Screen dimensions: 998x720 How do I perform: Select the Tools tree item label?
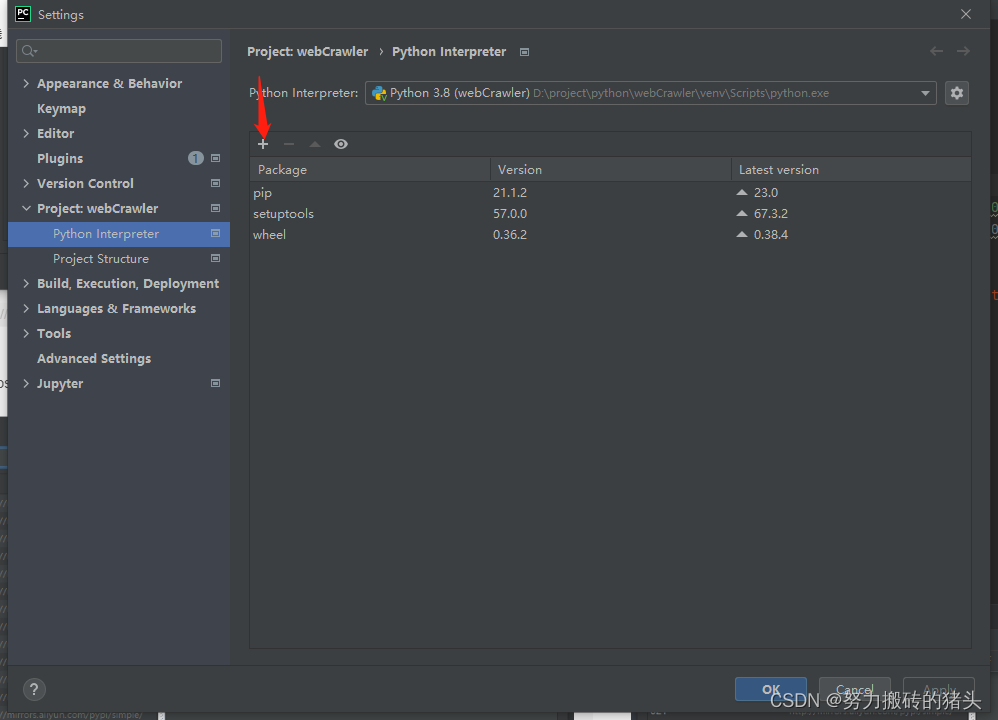tap(54, 334)
